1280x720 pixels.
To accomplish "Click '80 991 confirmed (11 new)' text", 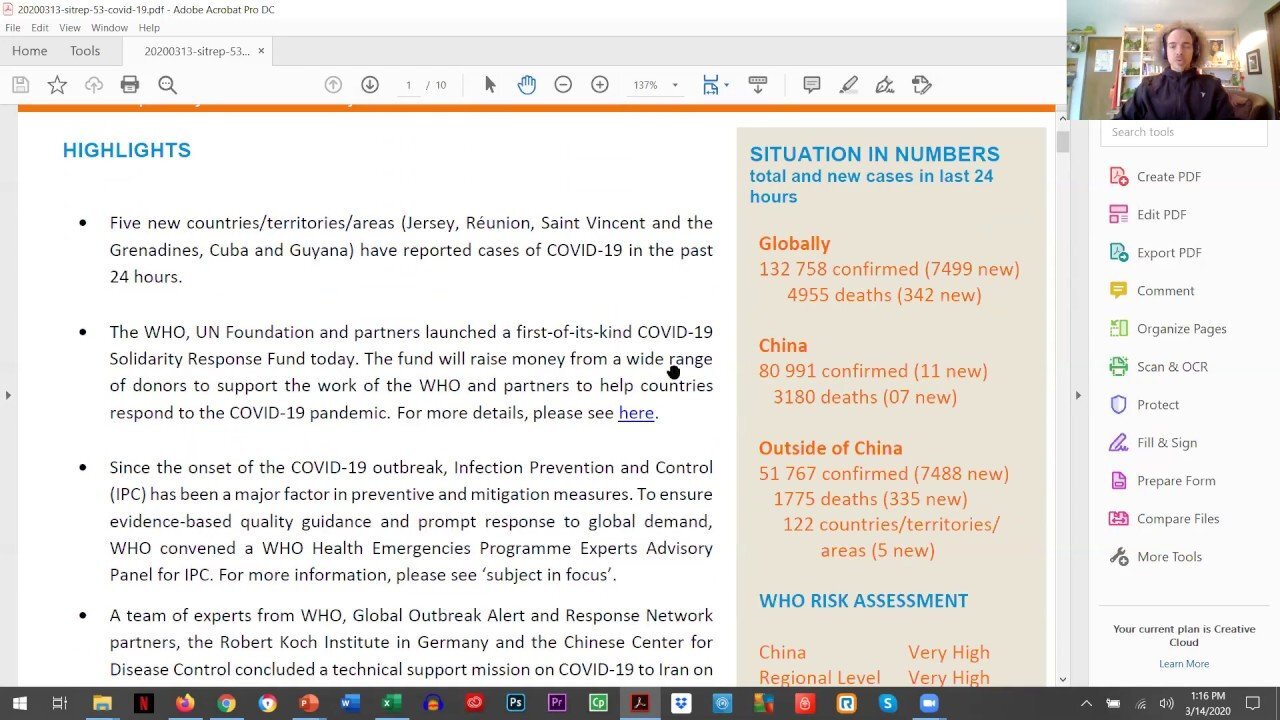I will point(873,371).
